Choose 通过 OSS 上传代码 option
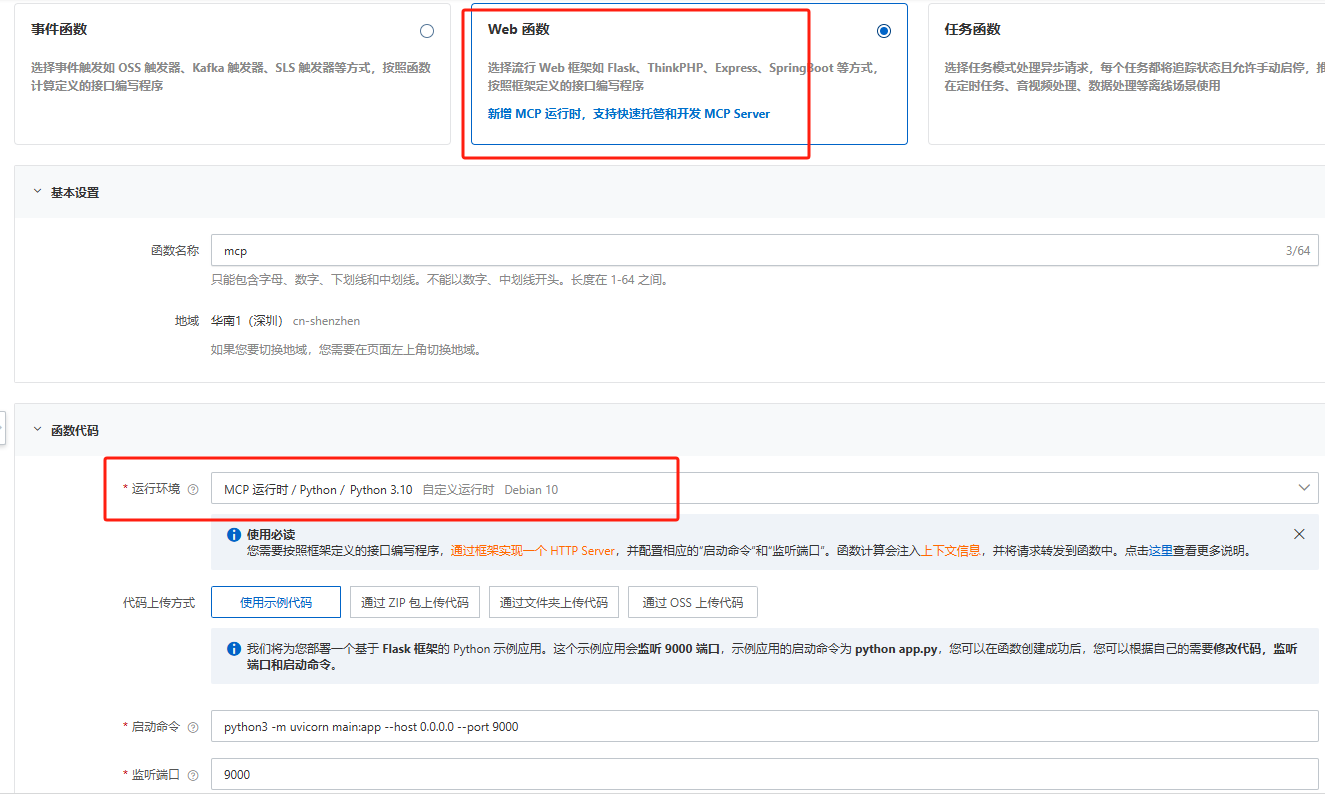Viewport: 1325px width, 799px height. (692, 602)
